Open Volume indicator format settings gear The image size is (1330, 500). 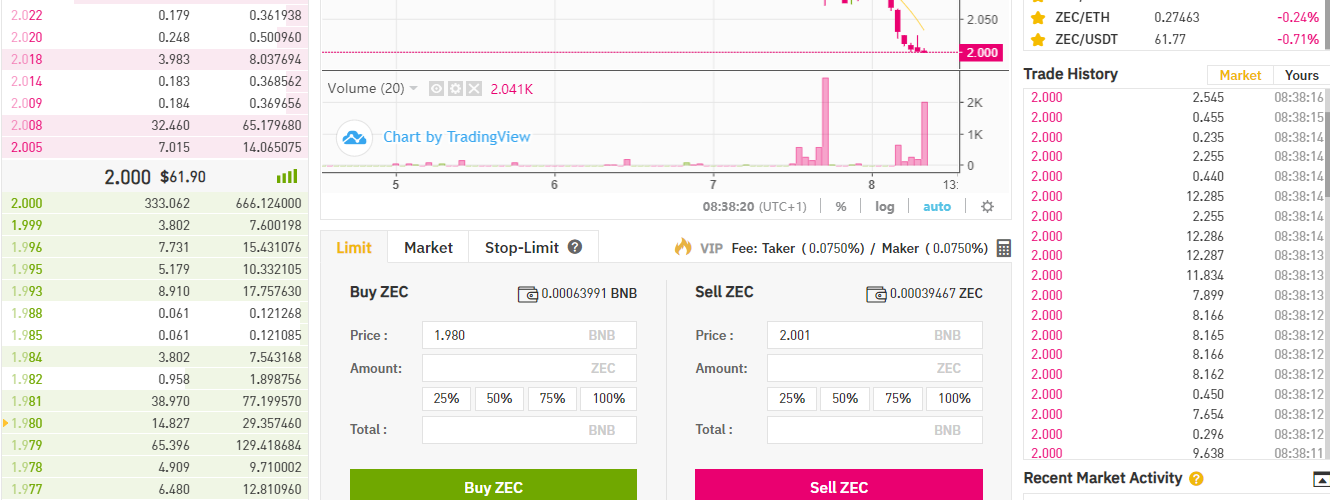pos(455,89)
